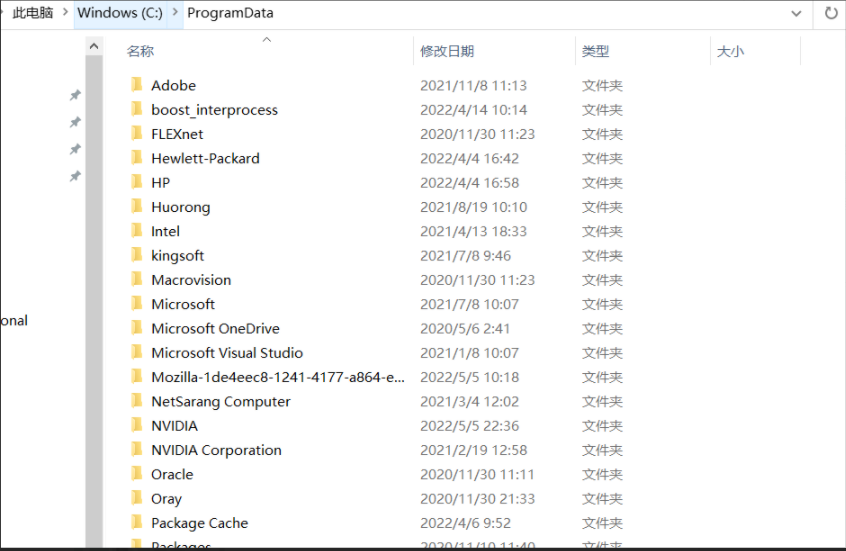Select the Mozilla-1de4eec8 folder name
Viewport: 846px width, 551px height.
pyautogui.click(x=278, y=377)
